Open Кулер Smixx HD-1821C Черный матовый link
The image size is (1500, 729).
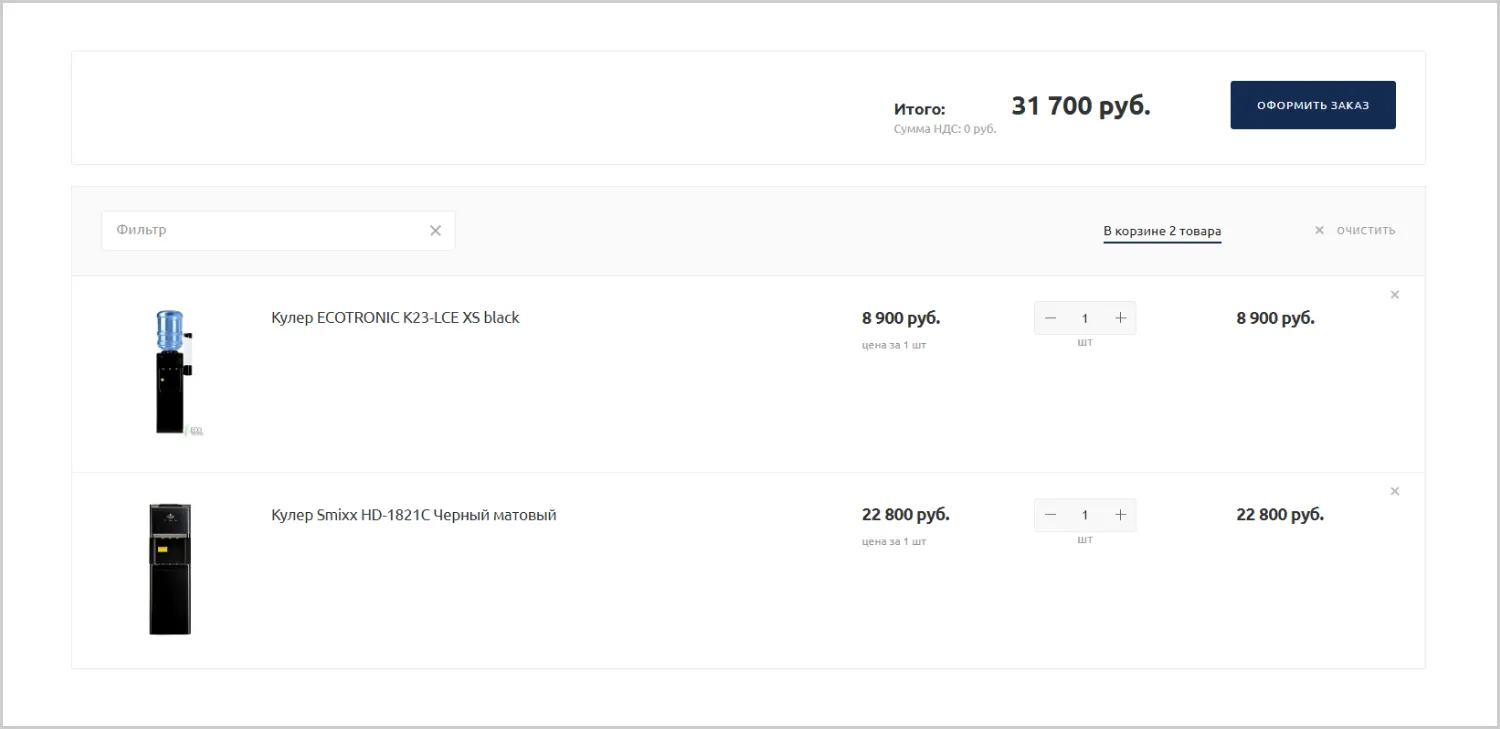[x=414, y=515]
